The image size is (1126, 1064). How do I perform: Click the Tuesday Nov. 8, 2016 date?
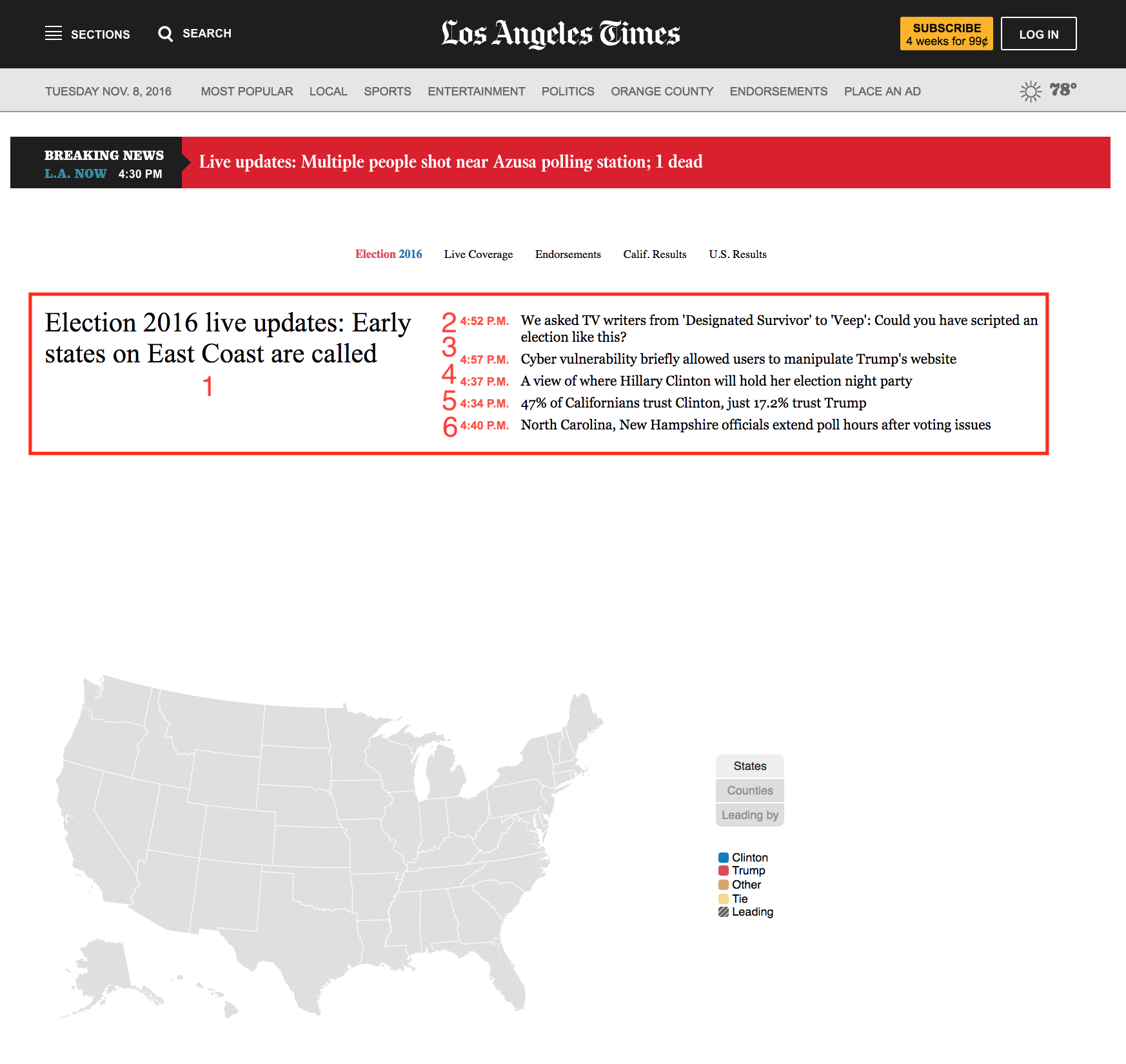[108, 91]
